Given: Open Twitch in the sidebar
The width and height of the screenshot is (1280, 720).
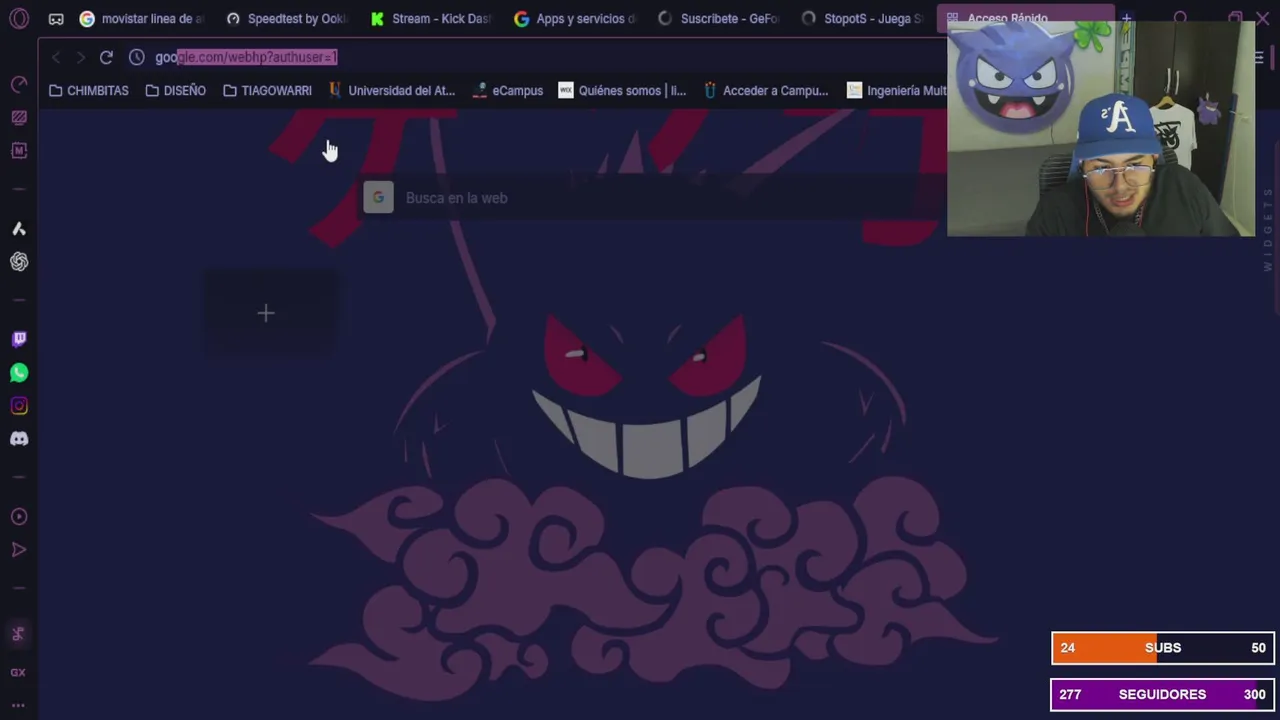Looking at the screenshot, I should (x=19, y=339).
